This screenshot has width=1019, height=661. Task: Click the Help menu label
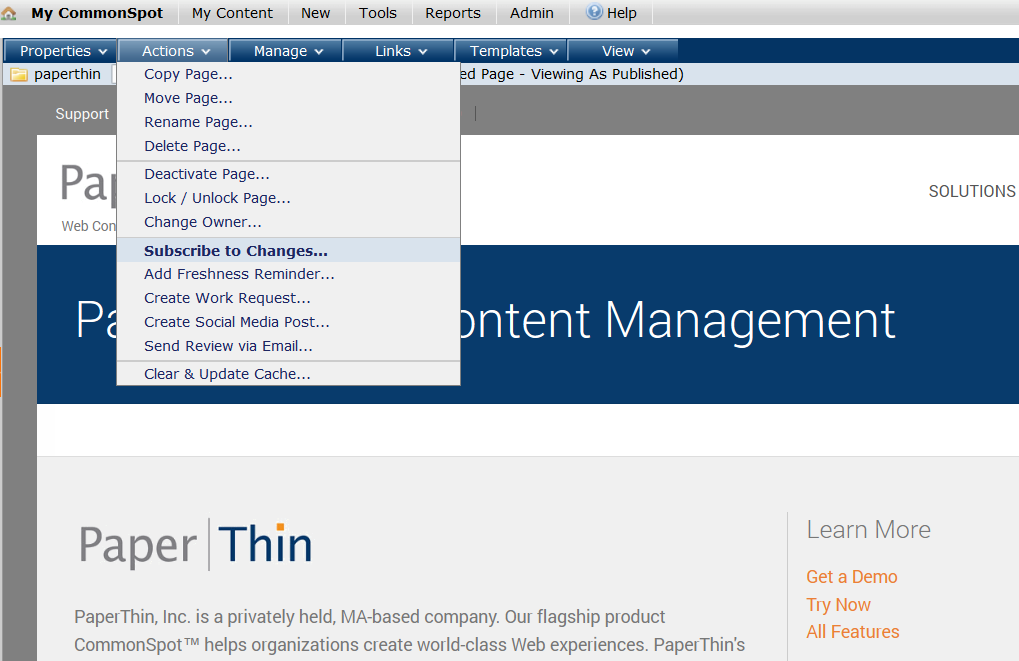click(x=622, y=13)
